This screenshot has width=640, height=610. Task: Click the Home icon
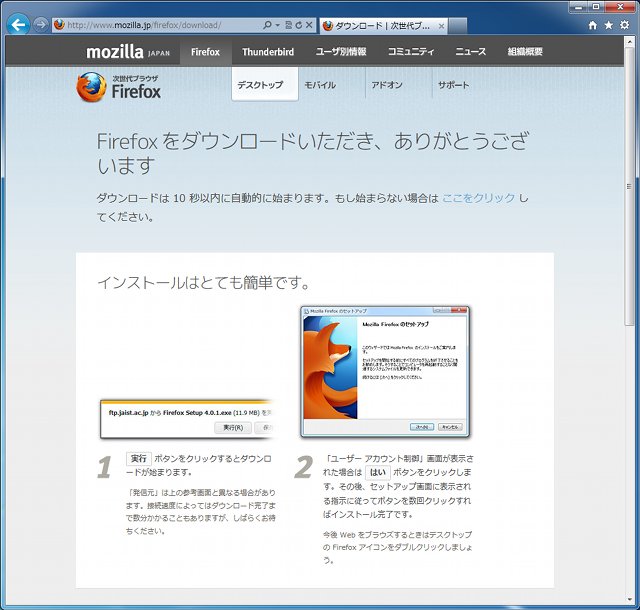[593, 25]
